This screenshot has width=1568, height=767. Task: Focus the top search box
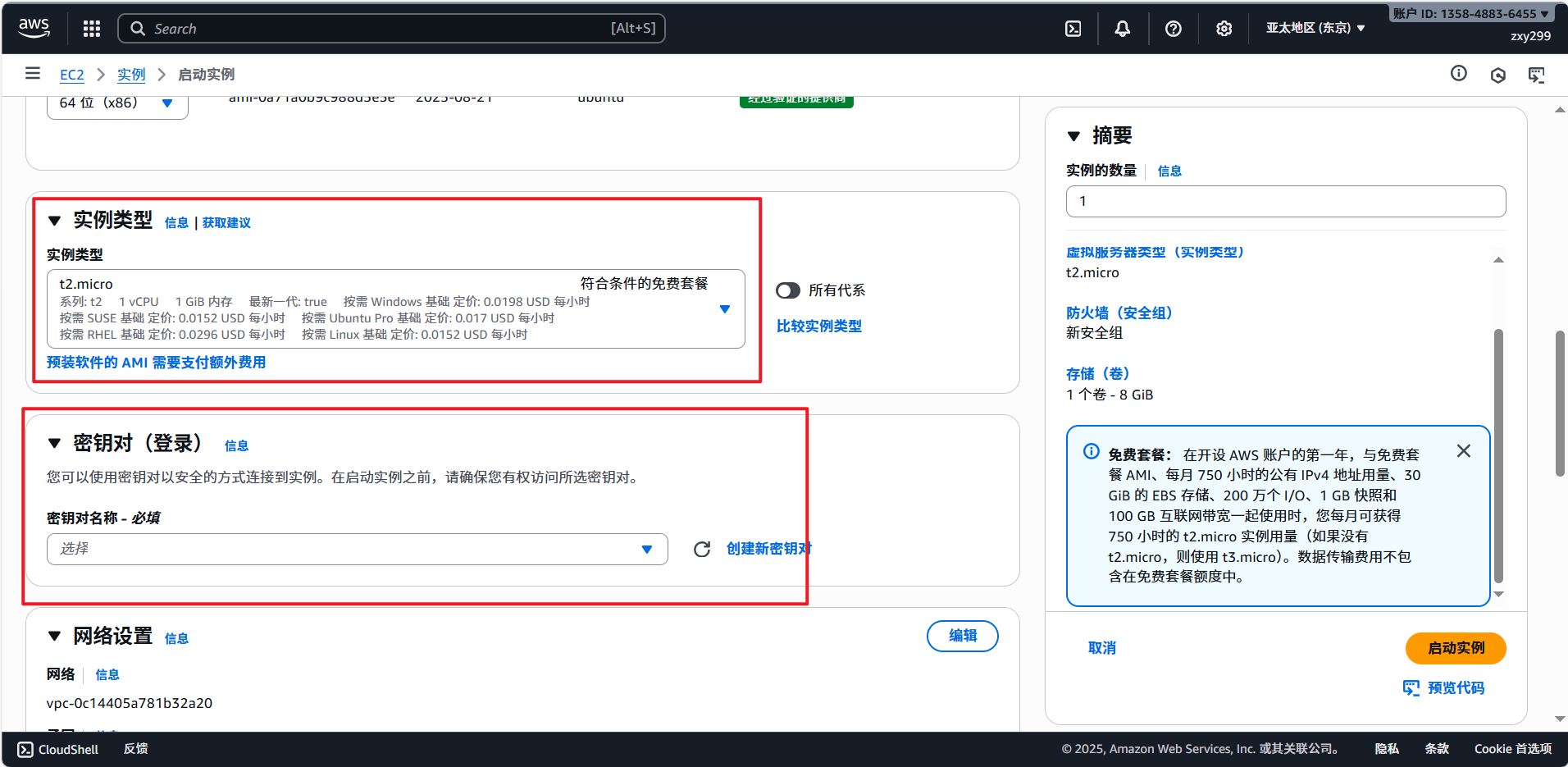point(391,29)
